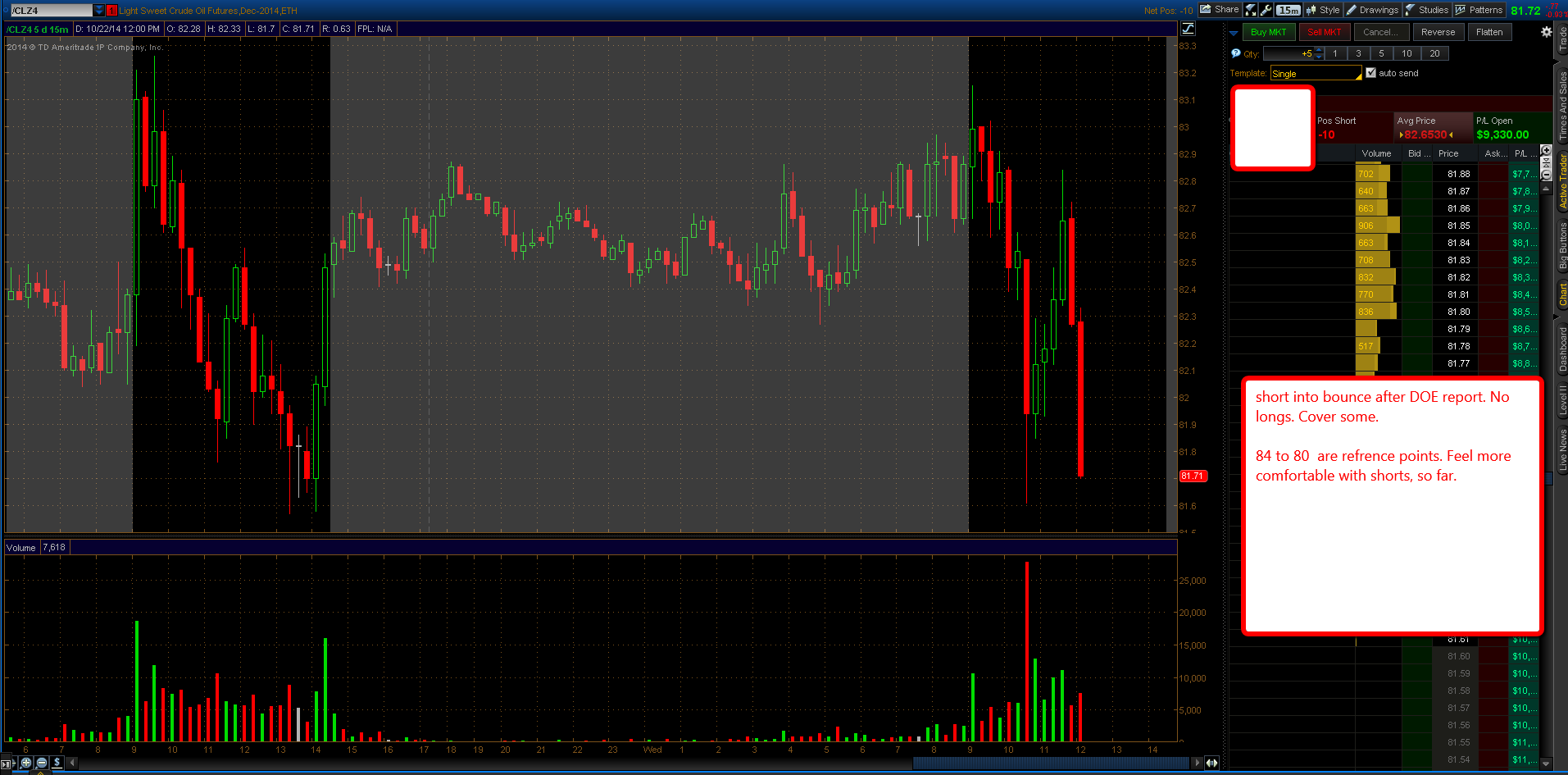Click Buy MKT button
This screenshot has height=775, width=1568.
[1268, 32]
